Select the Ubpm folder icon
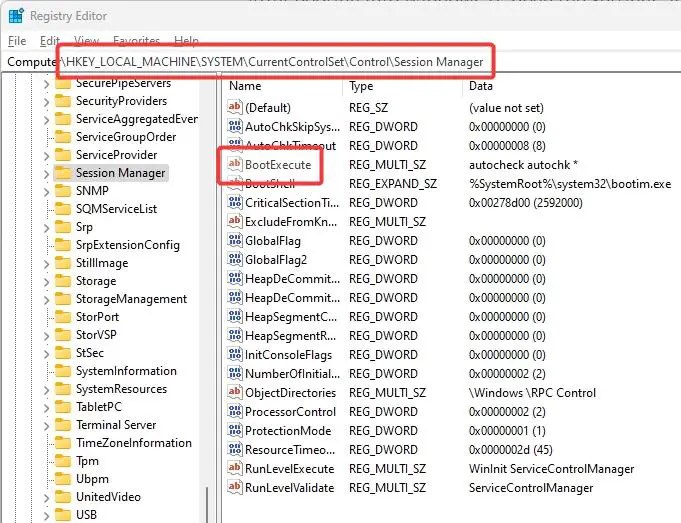This screenshot has width=681, height=523. click(x=63, y=479)
